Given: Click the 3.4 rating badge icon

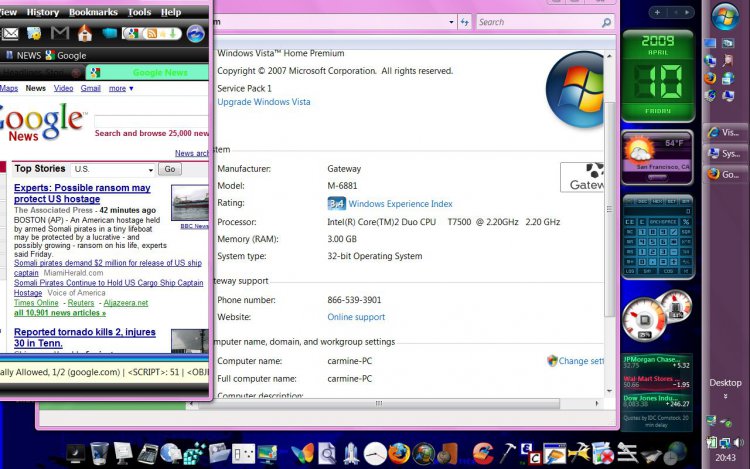Looking at the screenshot, I should 336,204.
